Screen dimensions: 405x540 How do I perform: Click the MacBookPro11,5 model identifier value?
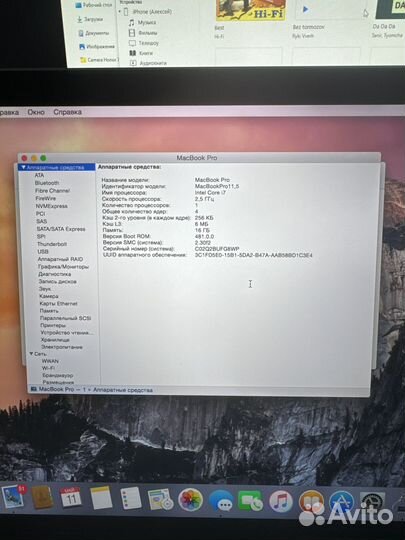coord(217,186)
